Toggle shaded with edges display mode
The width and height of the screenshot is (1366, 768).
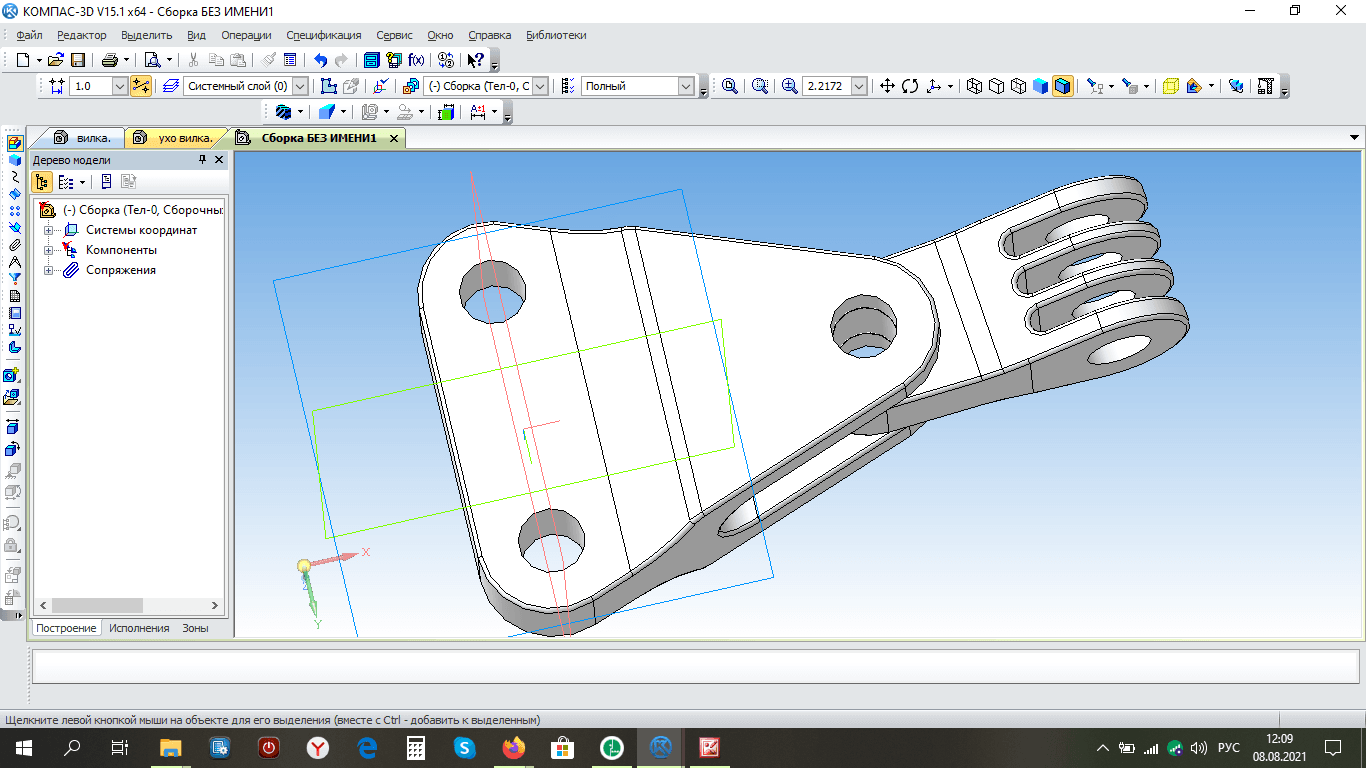[1062, 86]
